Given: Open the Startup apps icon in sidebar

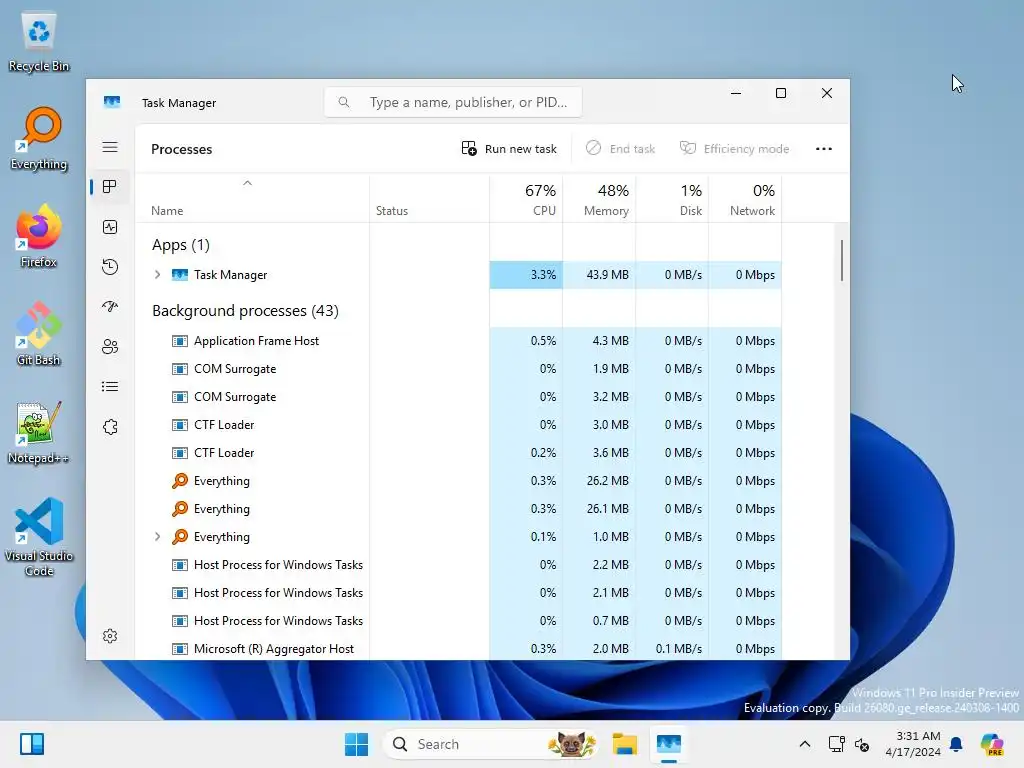Looking at the screenshot, I should (x=110, y=306).
